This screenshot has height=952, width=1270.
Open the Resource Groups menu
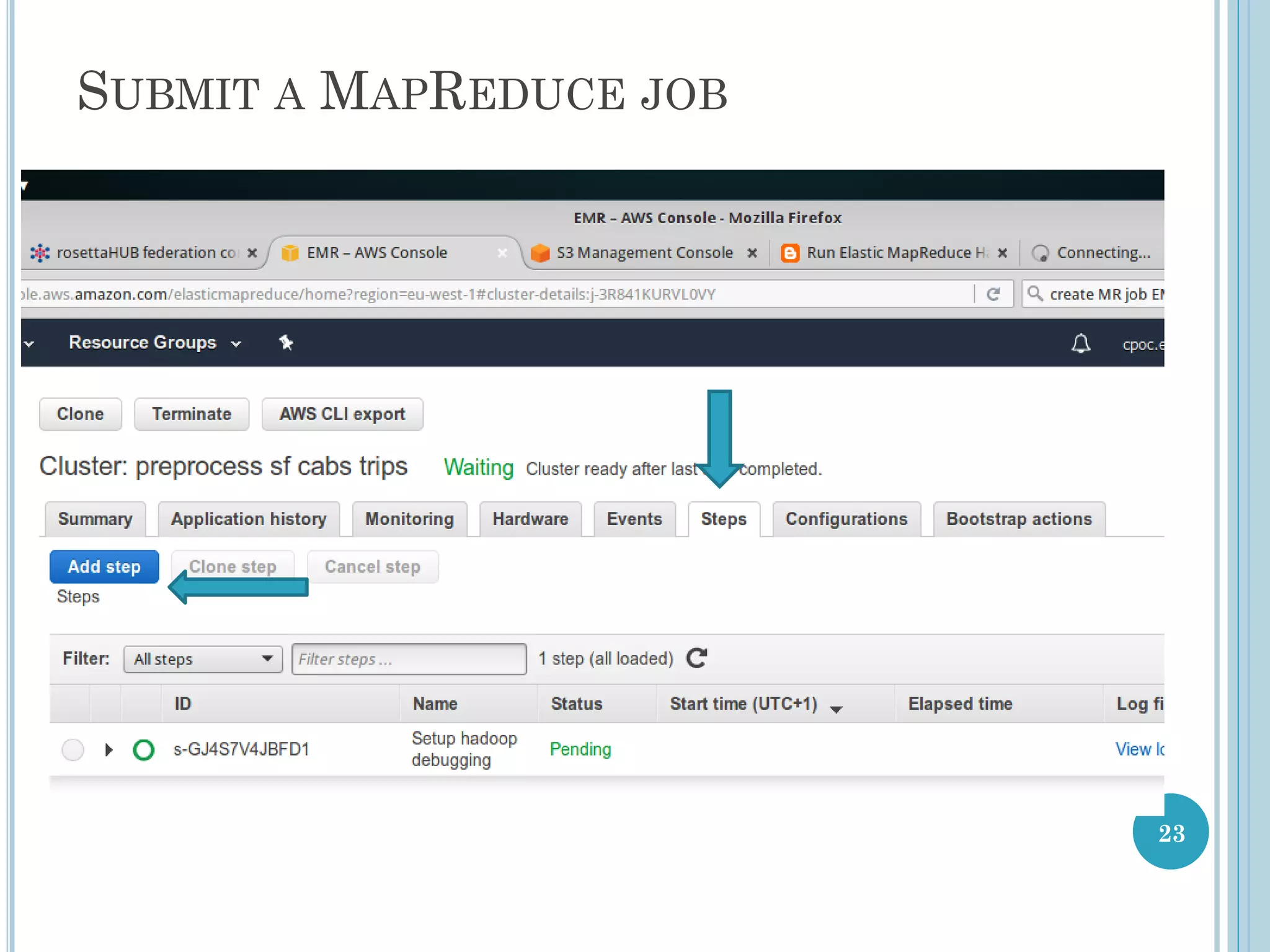[155, 342]
